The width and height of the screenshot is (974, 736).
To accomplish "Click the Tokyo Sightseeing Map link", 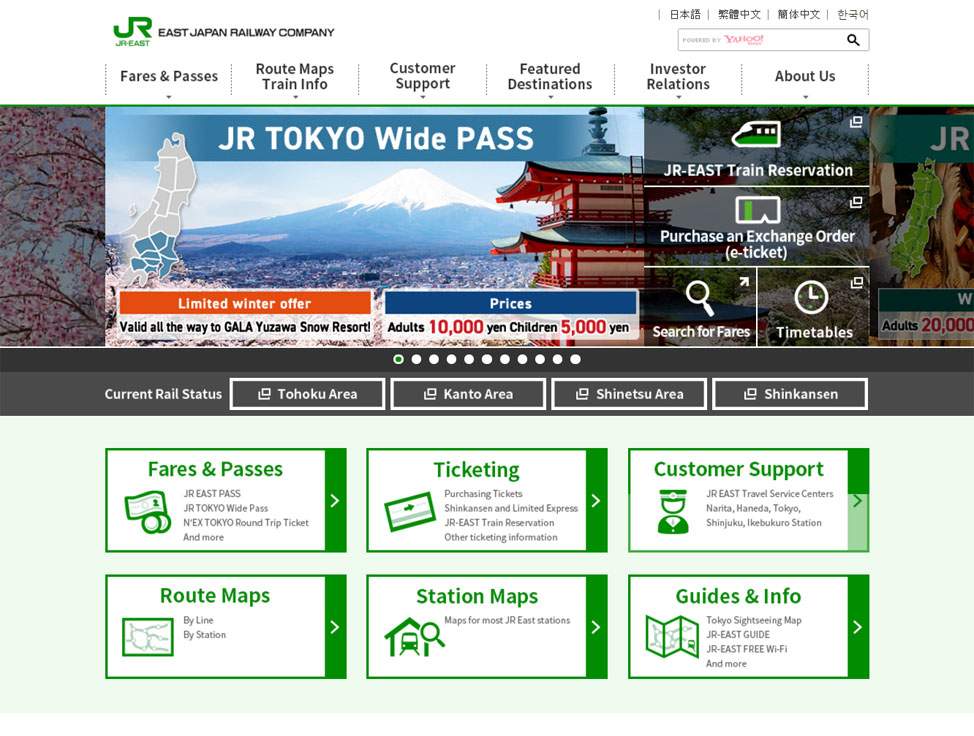I will pyautogui.click(x=753, y=620).
